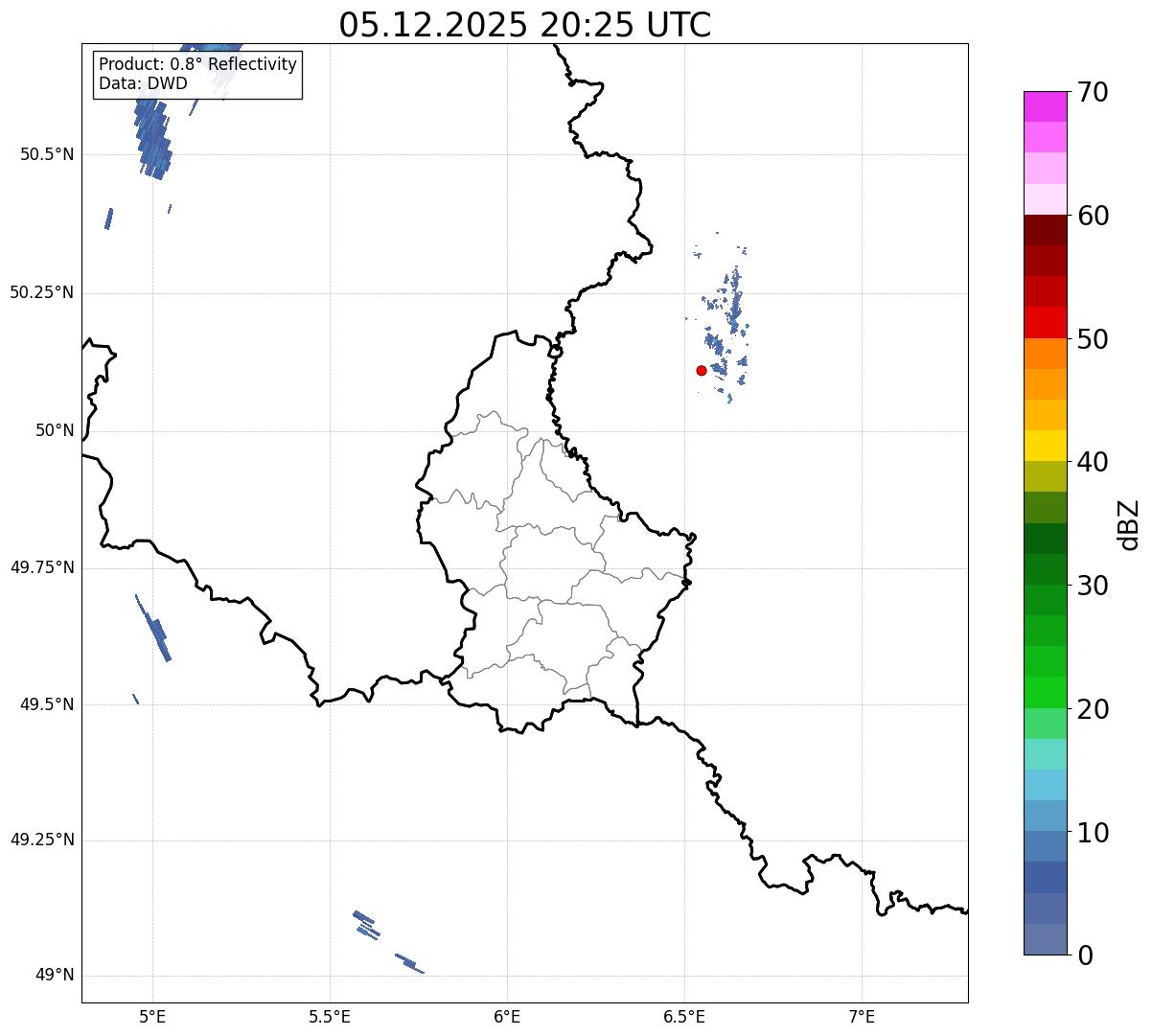Screen dimensions: 1152x1036
Task: Click the latitude label '49°N'
Action: pyautogui.click(x=55, y=976)
